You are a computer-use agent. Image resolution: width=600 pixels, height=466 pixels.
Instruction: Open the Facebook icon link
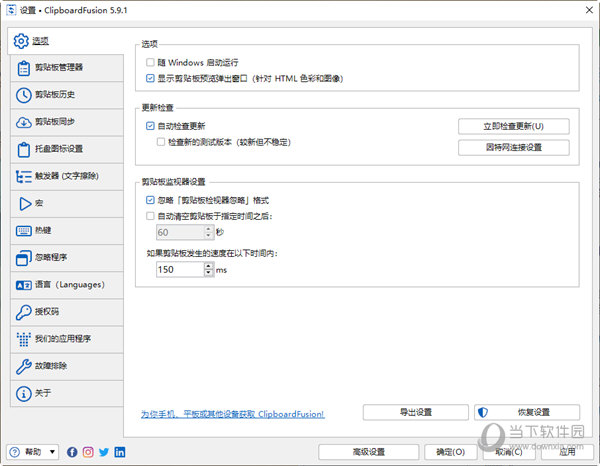[72, 452]
